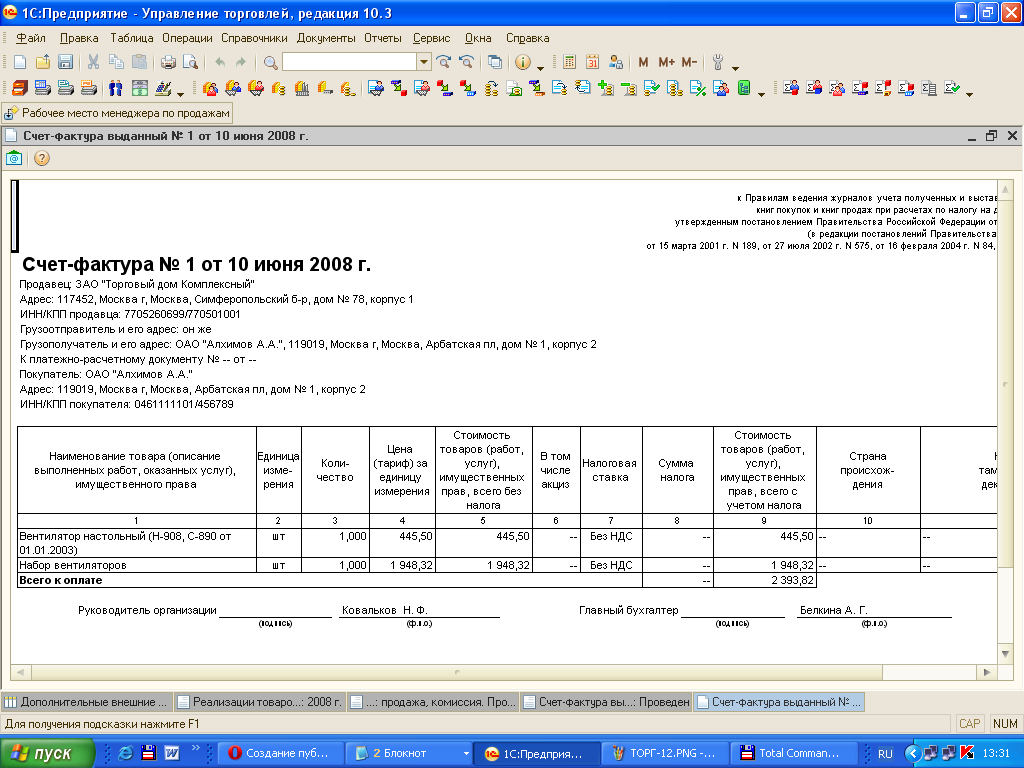Image resolution: width=1024 pixels, height=768 pixels.
Task: Click the wrench settings icon
Action: pyautogui.click(x=718, y=62)
